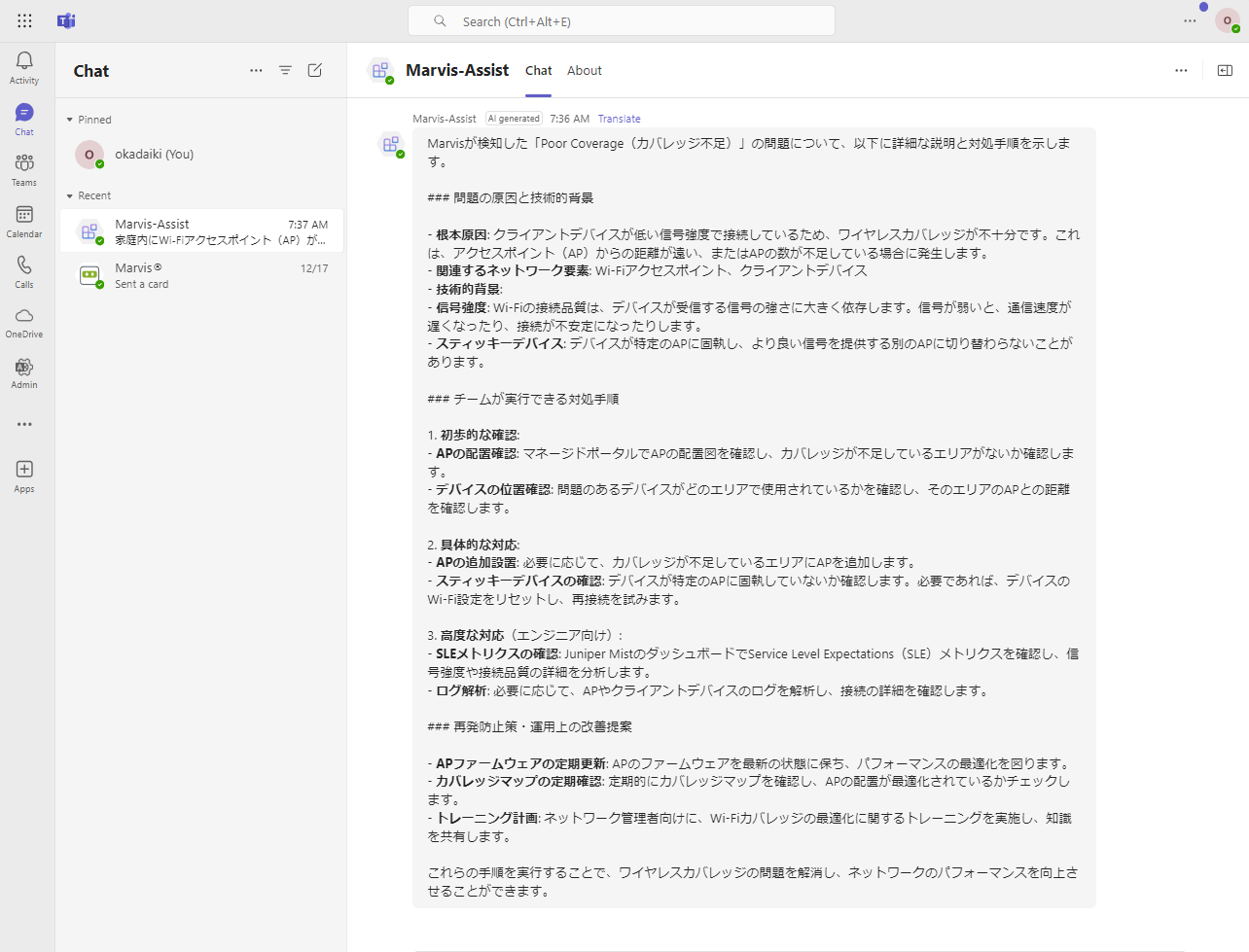Image resolution: width=1249 pixels, height=952 pixels.
Task: Collapse the Pinned chats section
Action: [x=70, y=120]
